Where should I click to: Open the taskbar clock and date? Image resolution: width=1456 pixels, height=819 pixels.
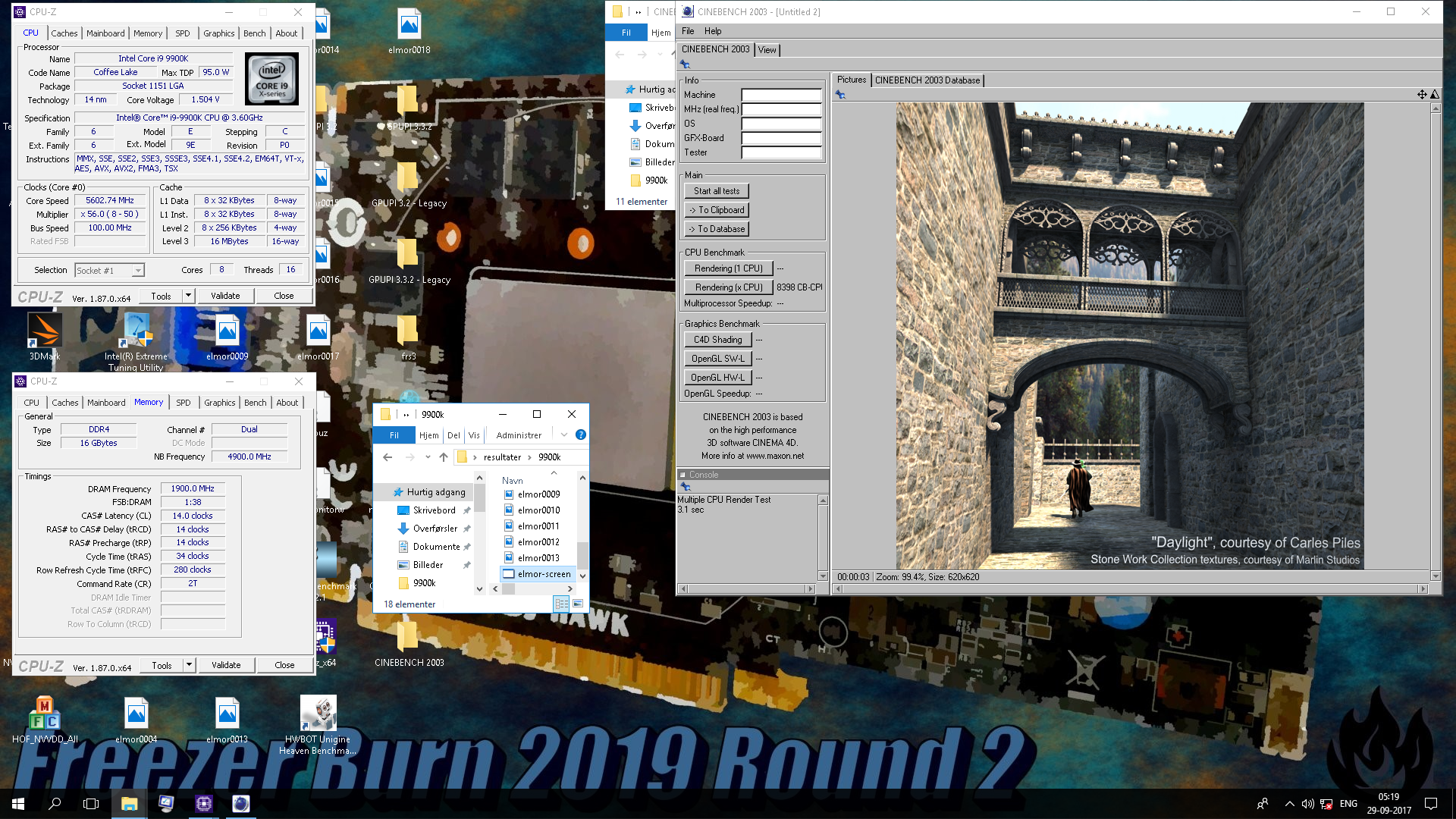[x=1389, y=804]
